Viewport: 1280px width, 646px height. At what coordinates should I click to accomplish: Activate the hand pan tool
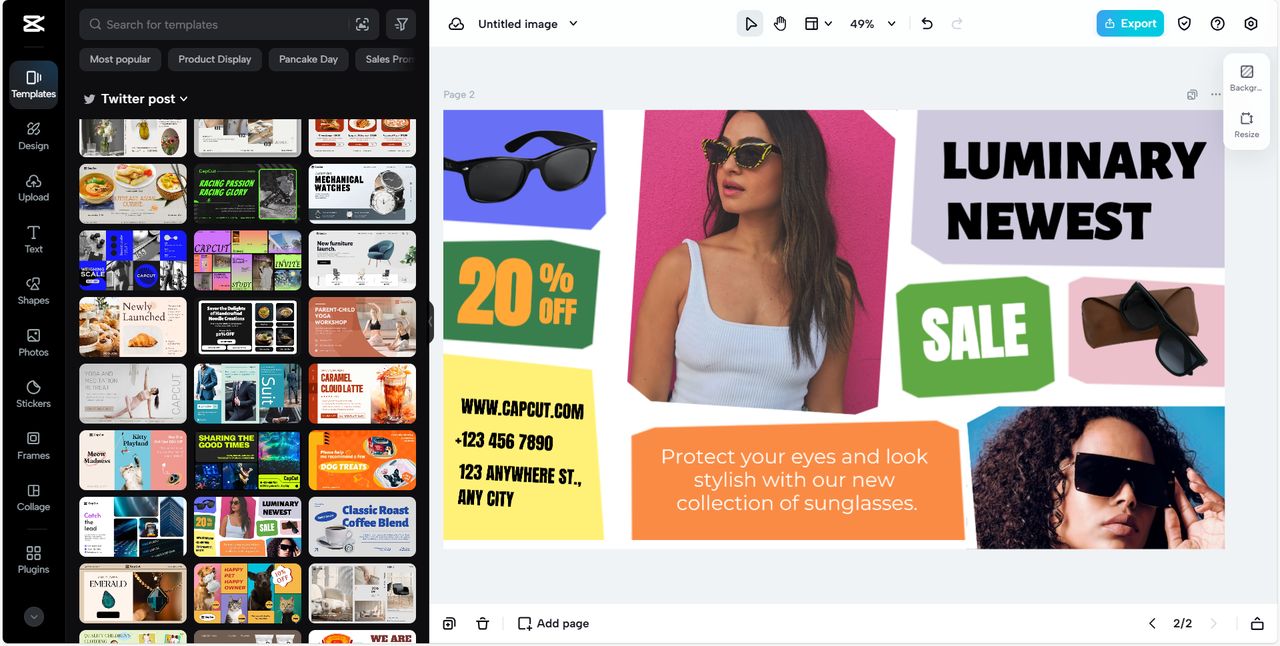pyautogui.click(x=780, y=24)
